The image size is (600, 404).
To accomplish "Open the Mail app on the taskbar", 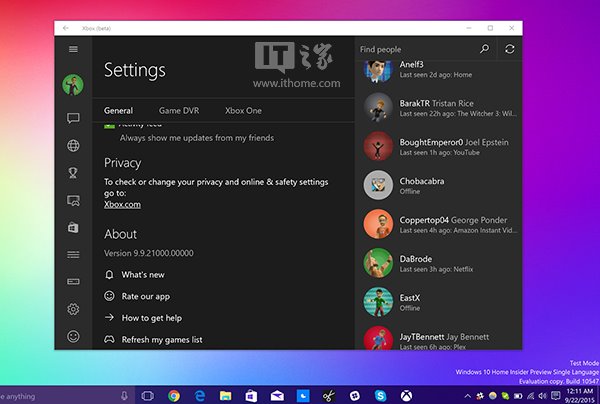I will 277,396.
